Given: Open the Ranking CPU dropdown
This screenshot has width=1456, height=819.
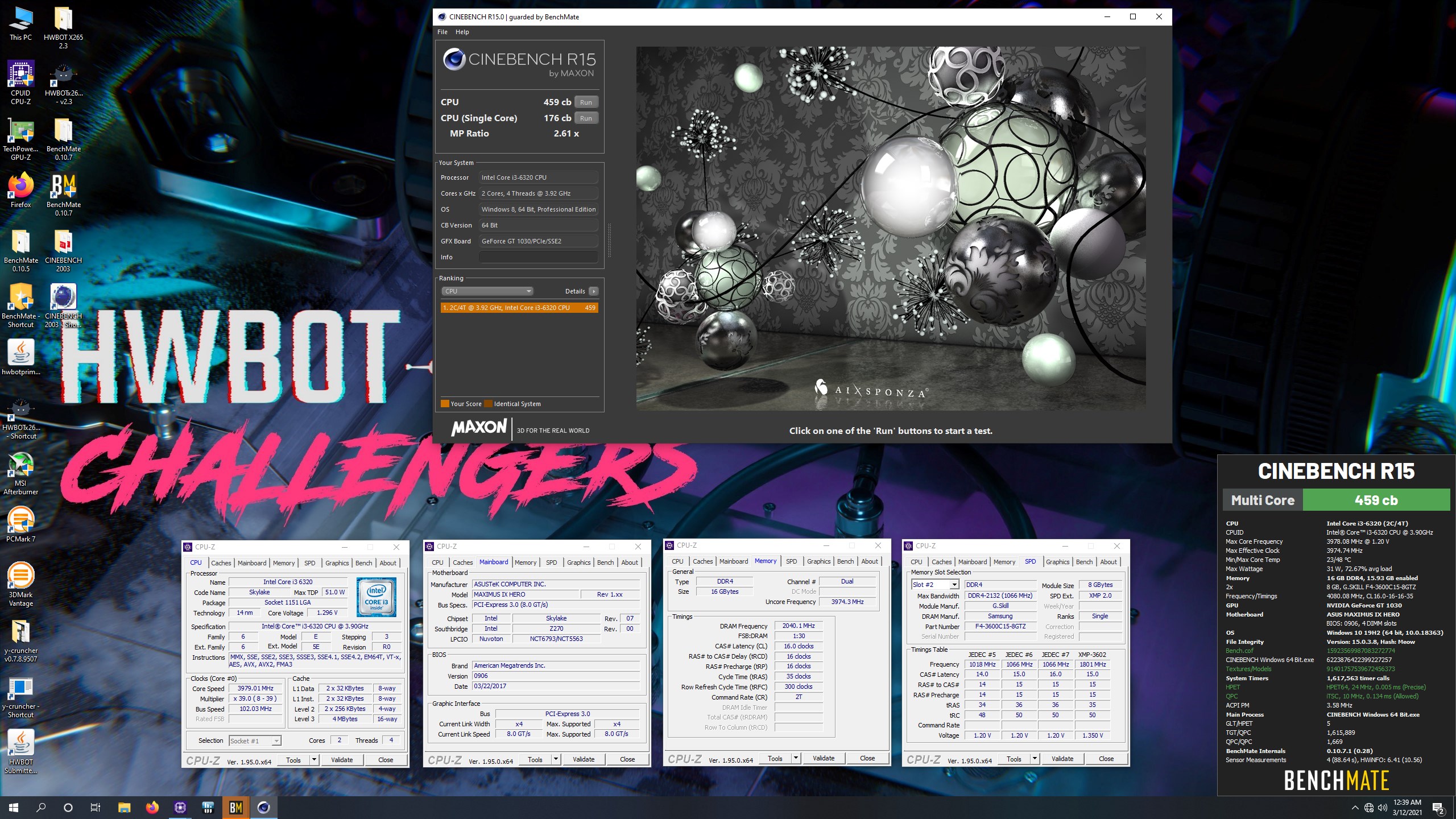Looking at the screenshot, I should coord(487,291).
